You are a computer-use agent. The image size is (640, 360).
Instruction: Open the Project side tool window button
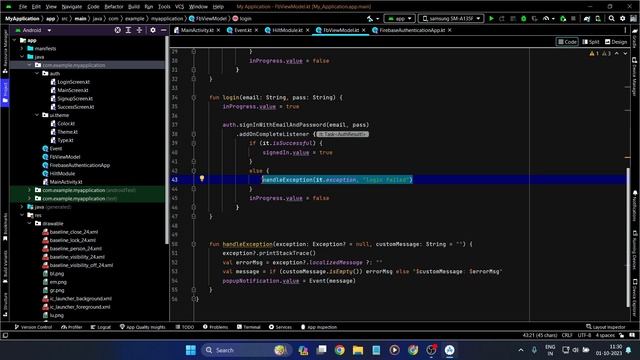[x=5, y=92]
